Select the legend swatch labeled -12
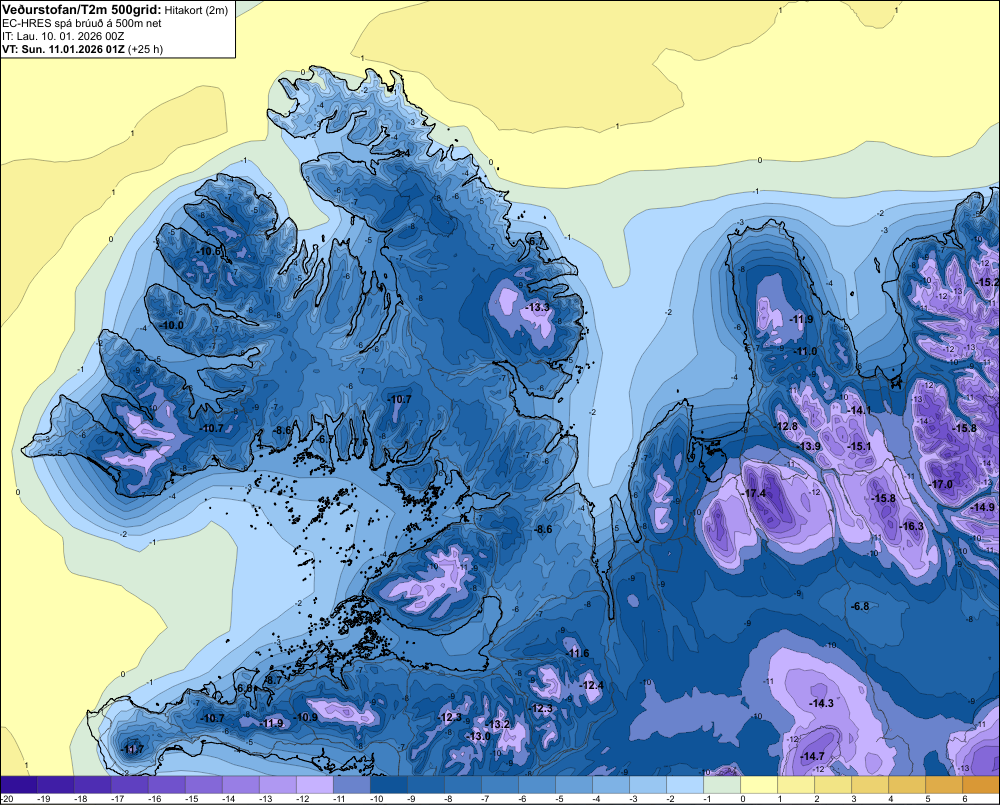Viewport: 1000px width, 805px height. pos(314,785)
